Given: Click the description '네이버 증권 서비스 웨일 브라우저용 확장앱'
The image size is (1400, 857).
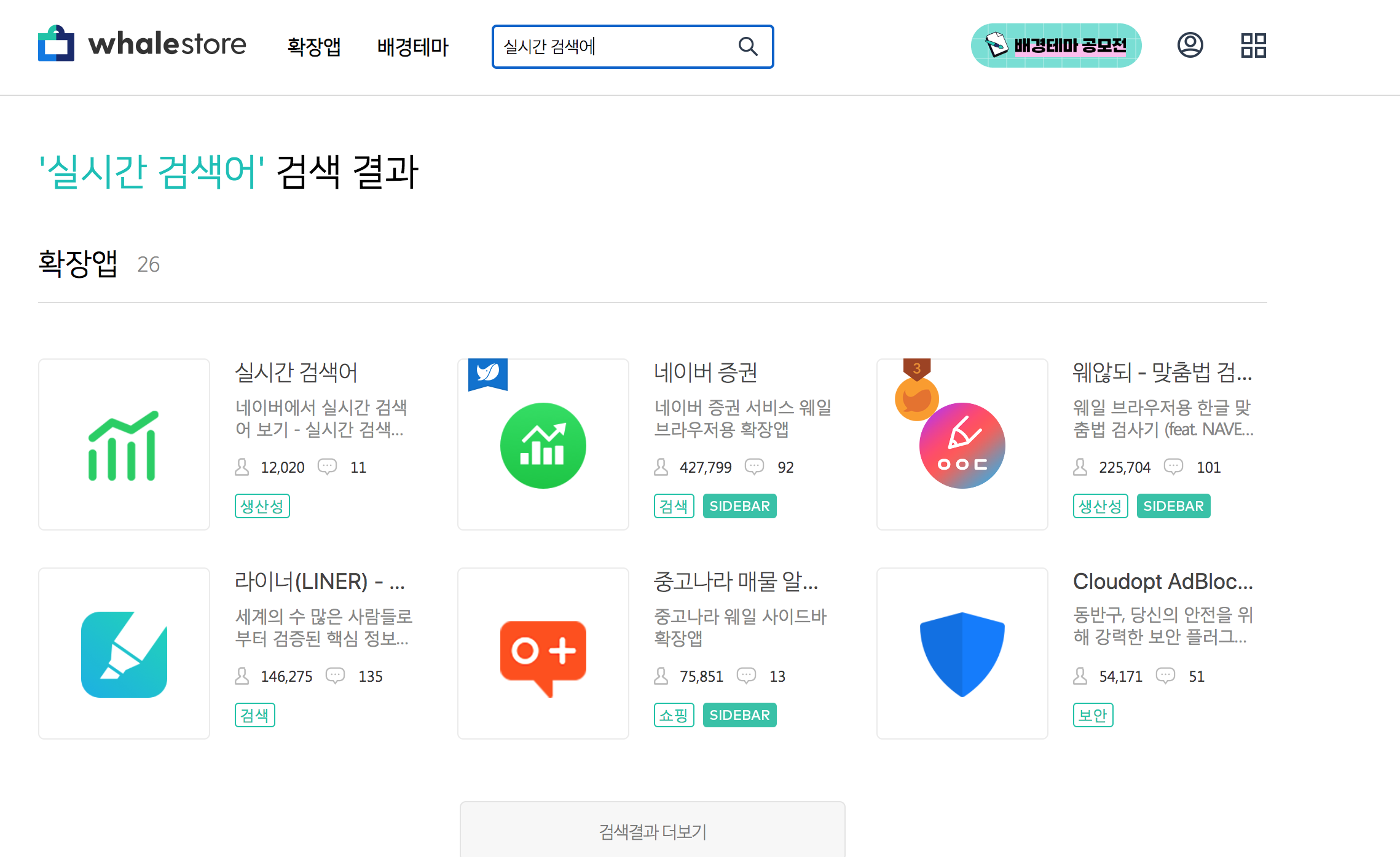Looking at the screenshot, I should pyautogui.click(x=743, y=418).
